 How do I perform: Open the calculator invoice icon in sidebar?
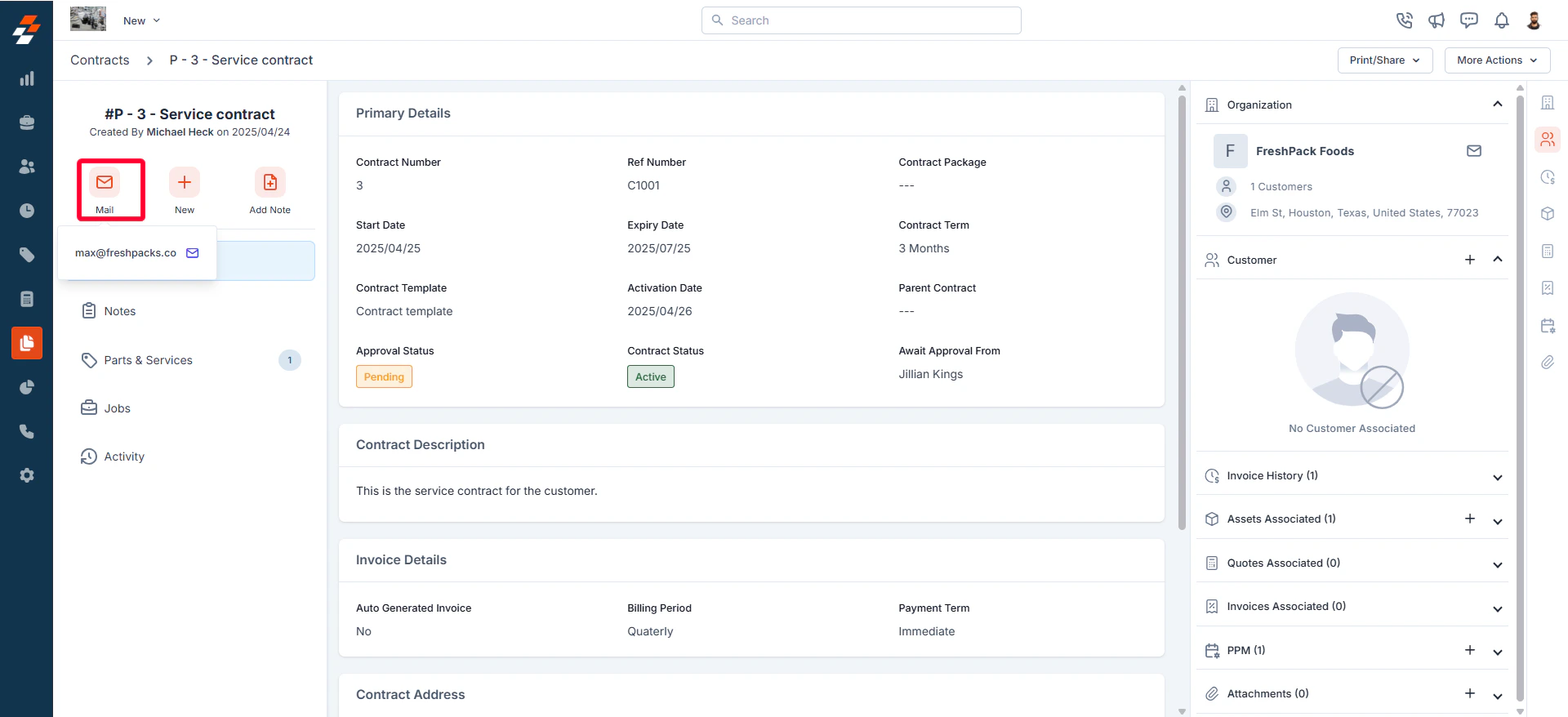[27, 299]
